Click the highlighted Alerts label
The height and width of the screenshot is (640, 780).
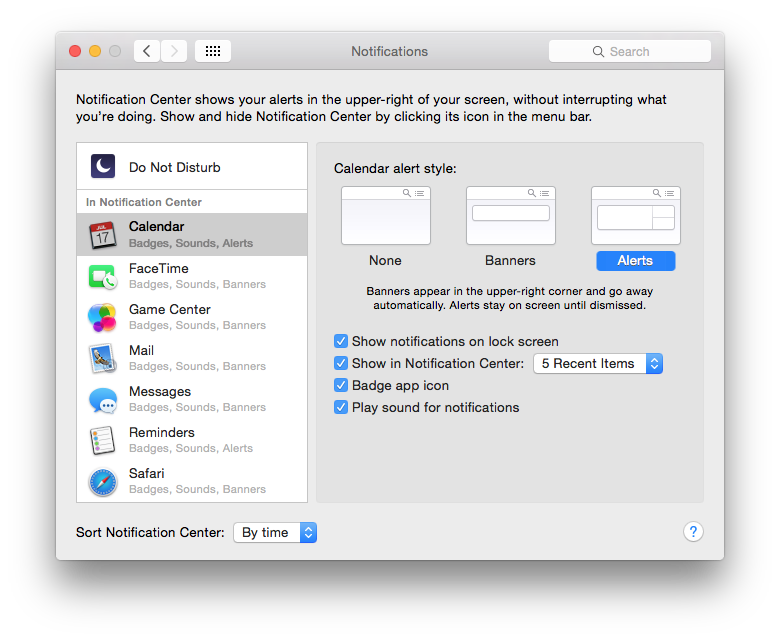click(636, 261)
